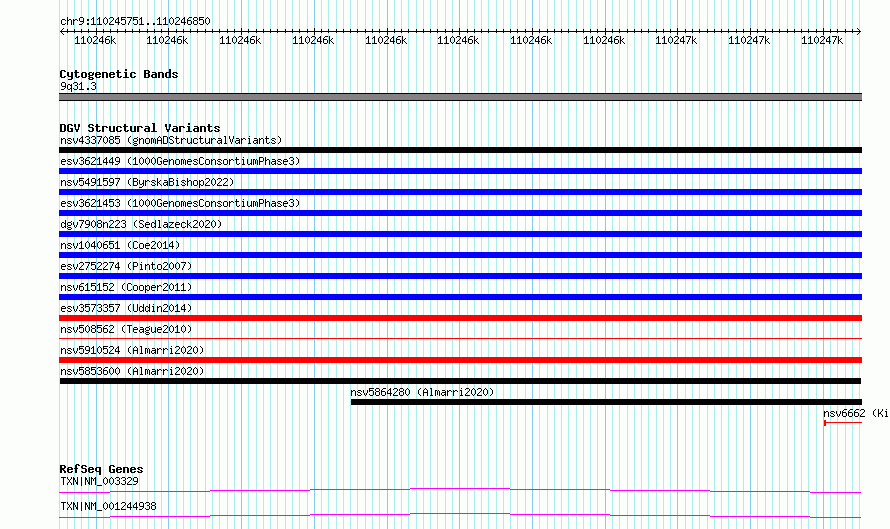890x529 pixels.
Task: Click the Cytogenetic Bands track title
Action: 119,74
